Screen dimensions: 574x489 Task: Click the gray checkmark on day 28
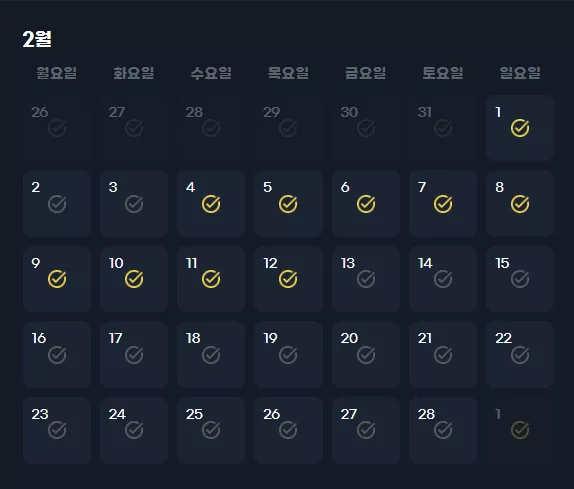[443, 430]
